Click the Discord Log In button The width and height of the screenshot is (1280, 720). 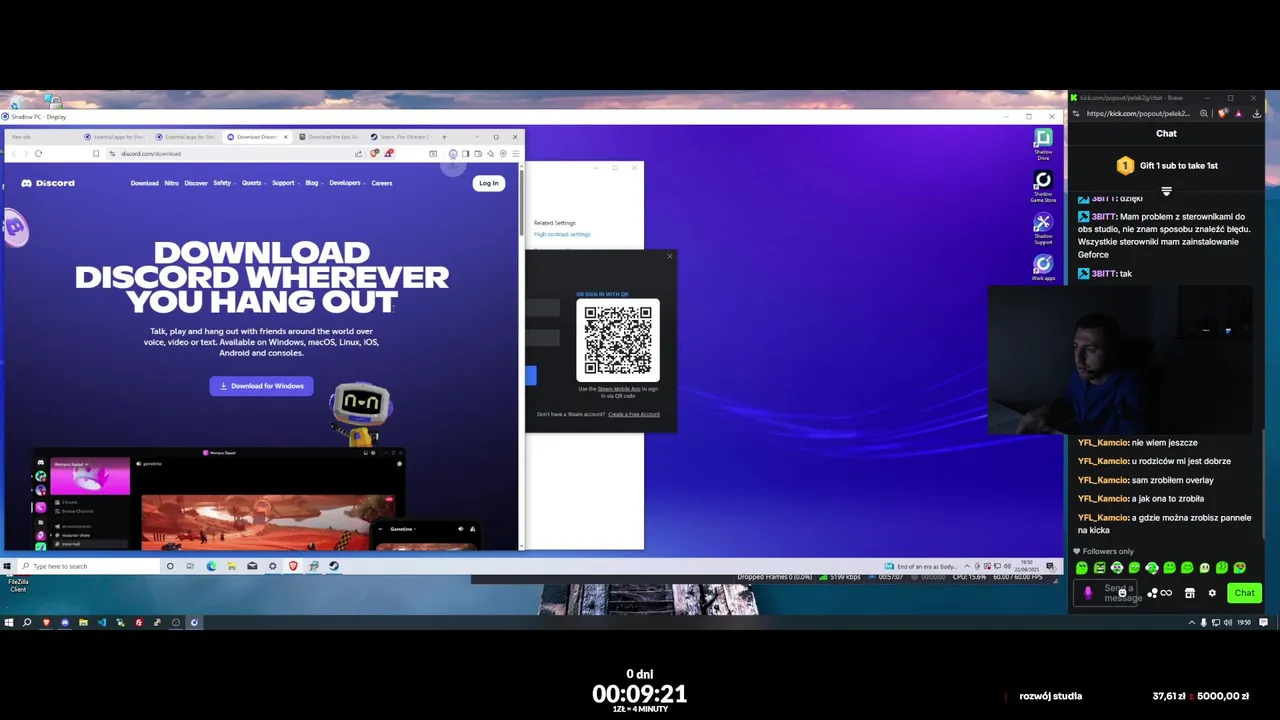[488, 183]
